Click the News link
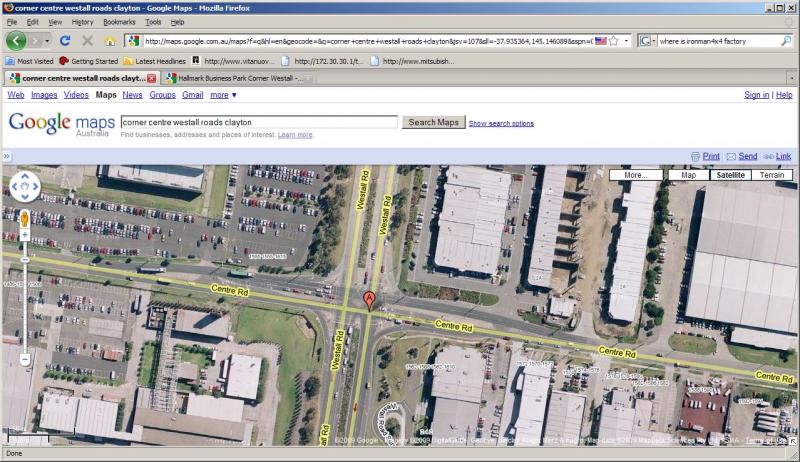 (x=132, y=95)
